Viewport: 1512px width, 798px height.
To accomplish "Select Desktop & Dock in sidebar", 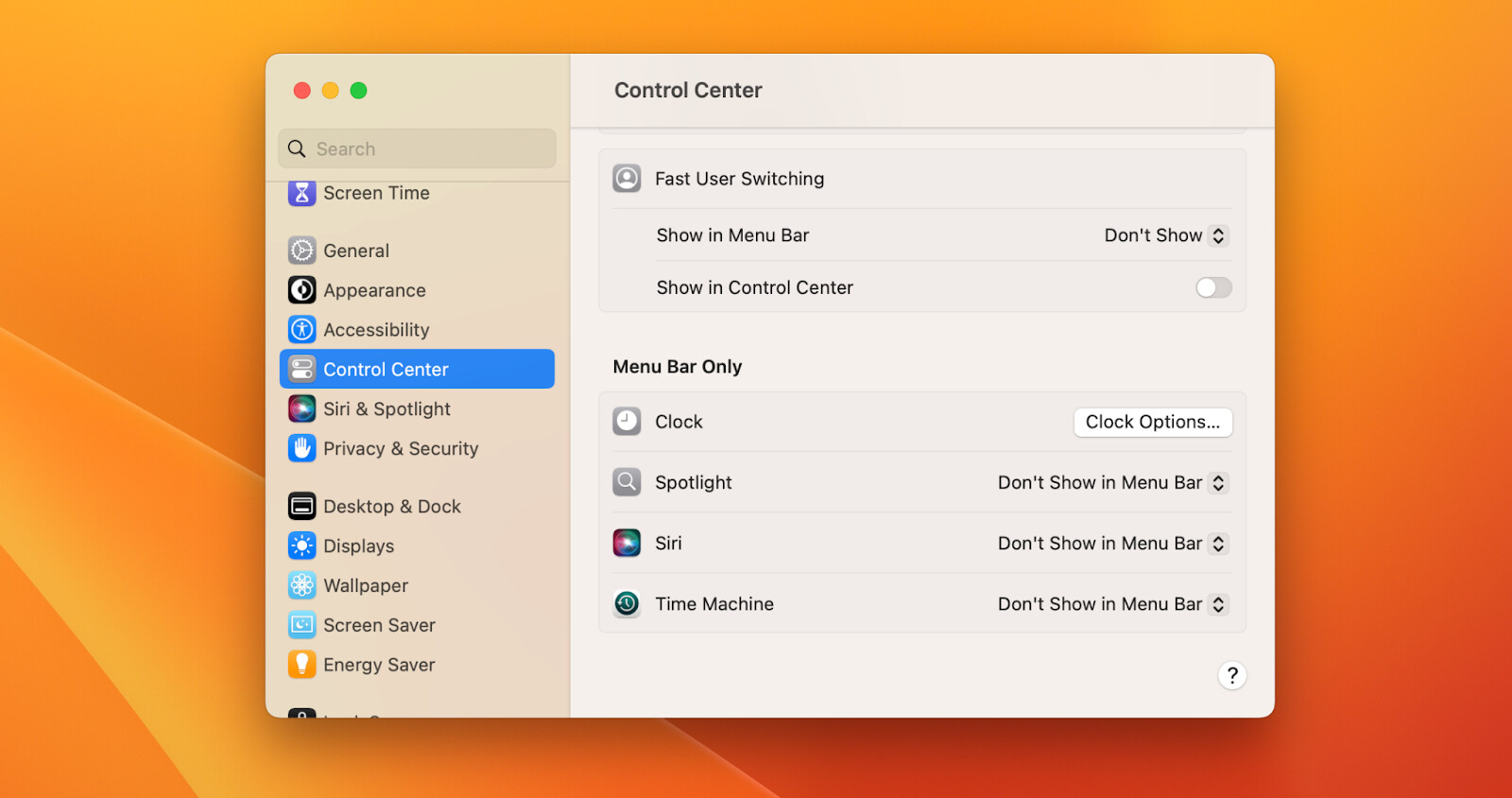I will coord(417,507).
